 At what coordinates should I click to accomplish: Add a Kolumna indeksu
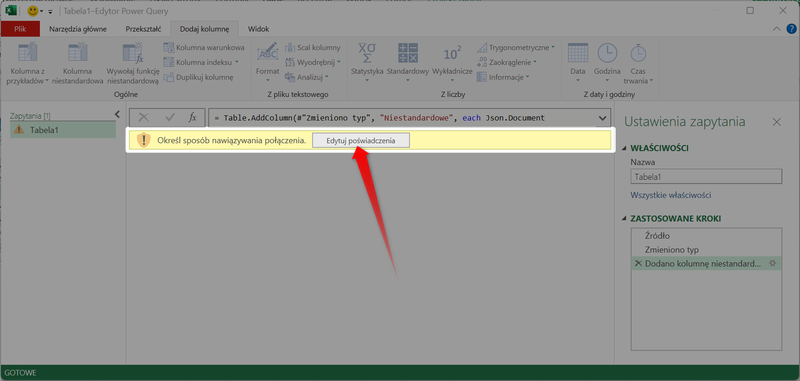[201, 62]
